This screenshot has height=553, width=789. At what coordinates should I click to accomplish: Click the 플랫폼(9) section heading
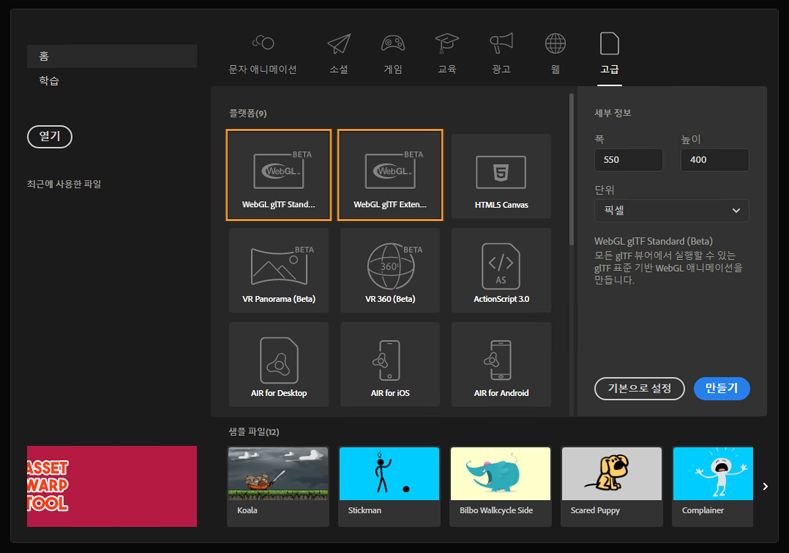coord(248,113)
